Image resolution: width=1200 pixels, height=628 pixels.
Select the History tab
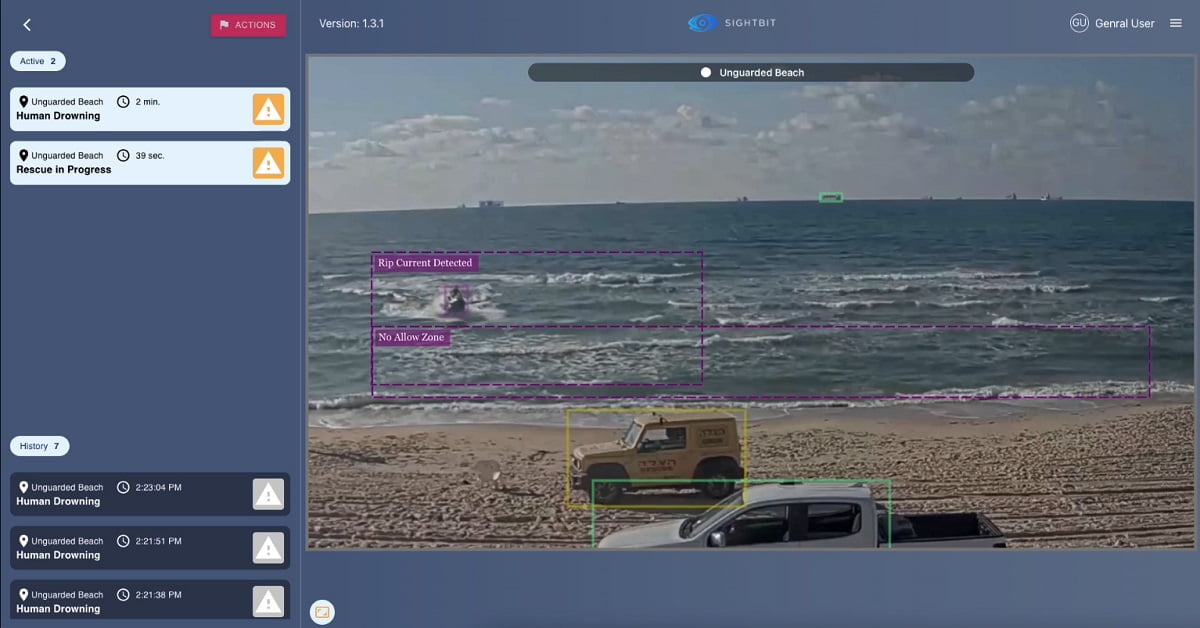click(x=40, y=446)
